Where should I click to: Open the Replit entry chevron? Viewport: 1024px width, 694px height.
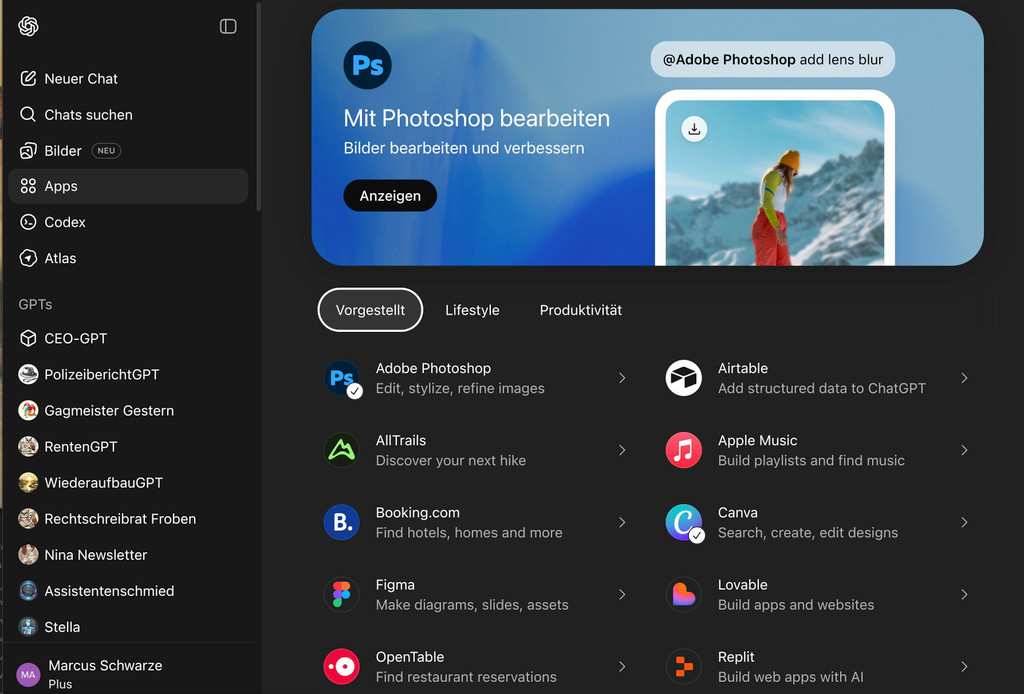[964, 667]
